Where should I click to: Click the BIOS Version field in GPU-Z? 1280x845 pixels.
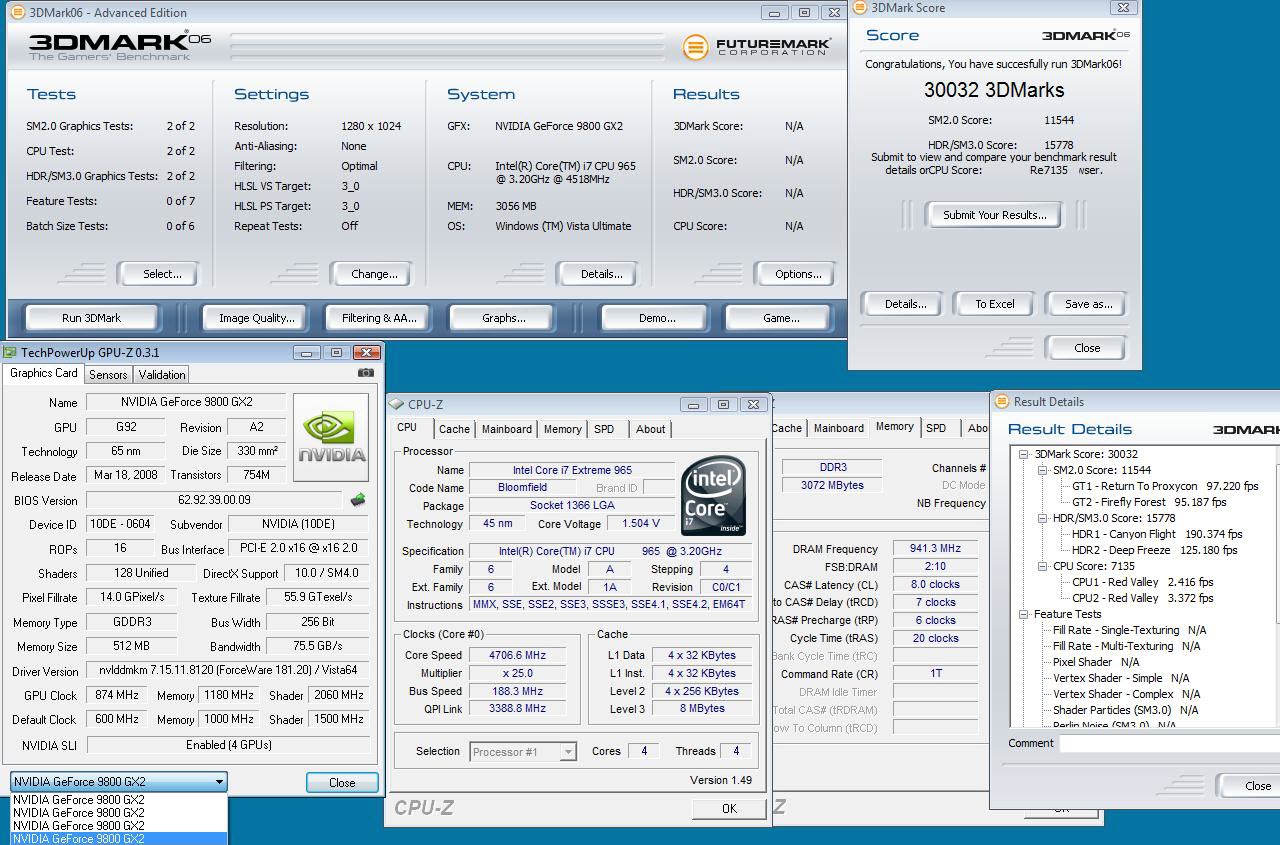215,500
